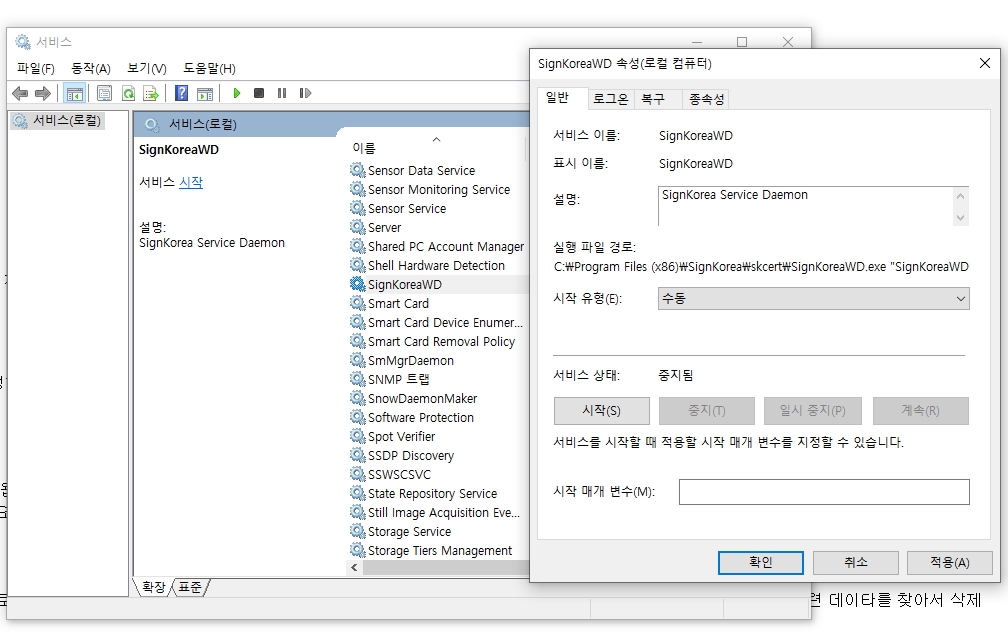
Task: Select Smart Card Device Enumer... row
Action: (438, 322)
